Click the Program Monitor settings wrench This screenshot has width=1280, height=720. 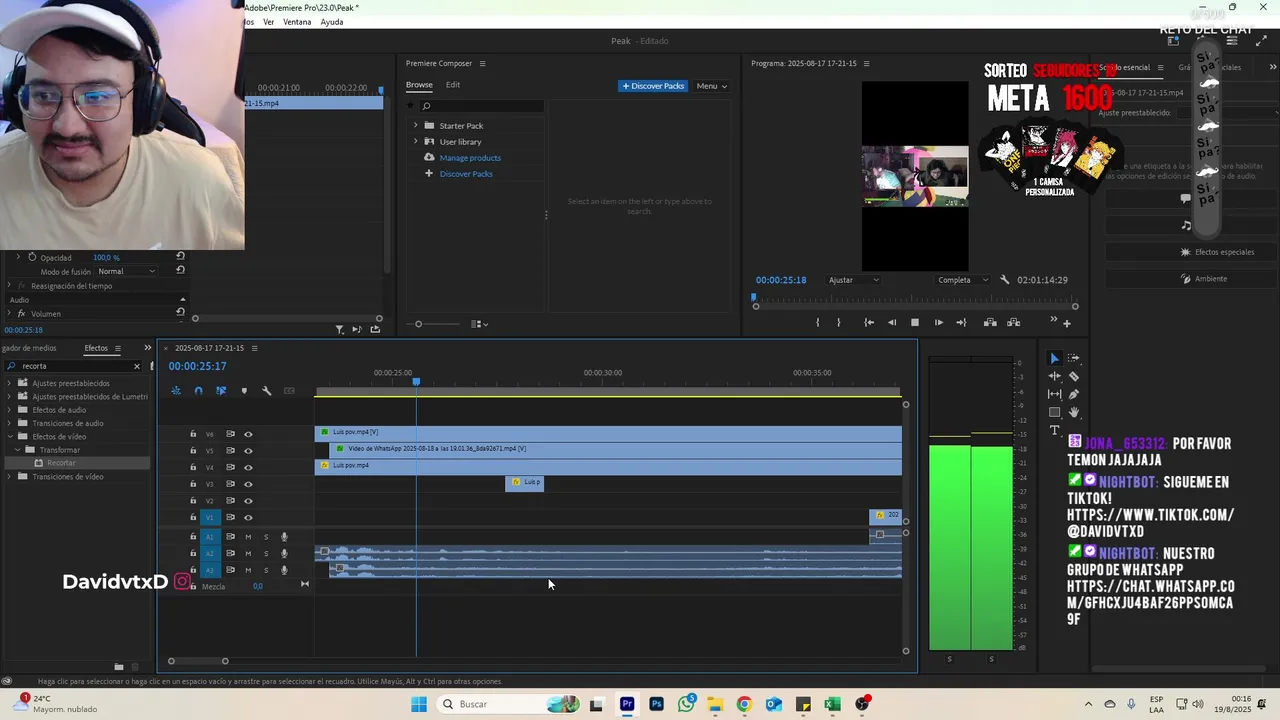pyautogui.click(x=1005, y=280)
